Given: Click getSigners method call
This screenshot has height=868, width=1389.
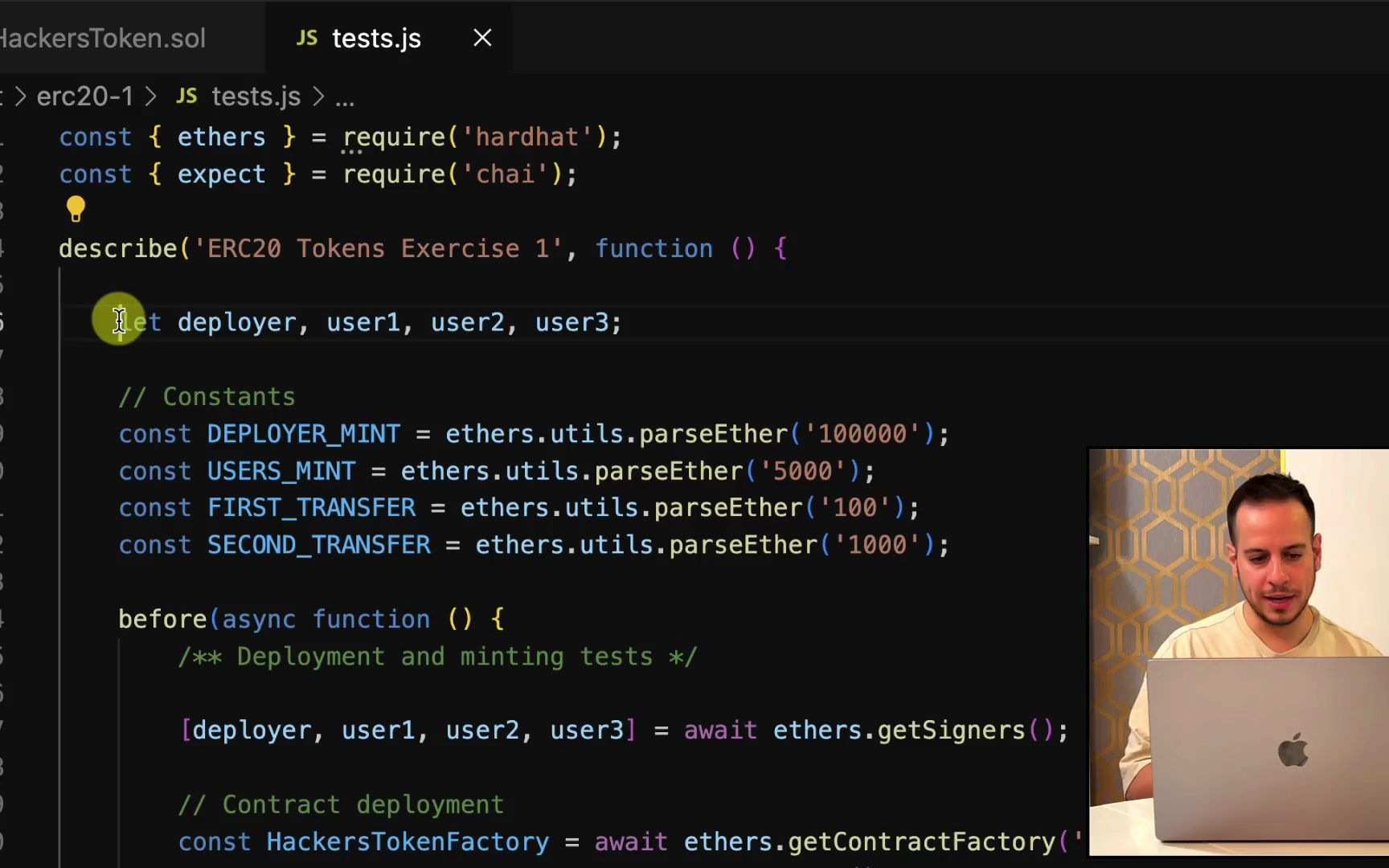Looking at the screenshot, I should (x=952, y=731).
